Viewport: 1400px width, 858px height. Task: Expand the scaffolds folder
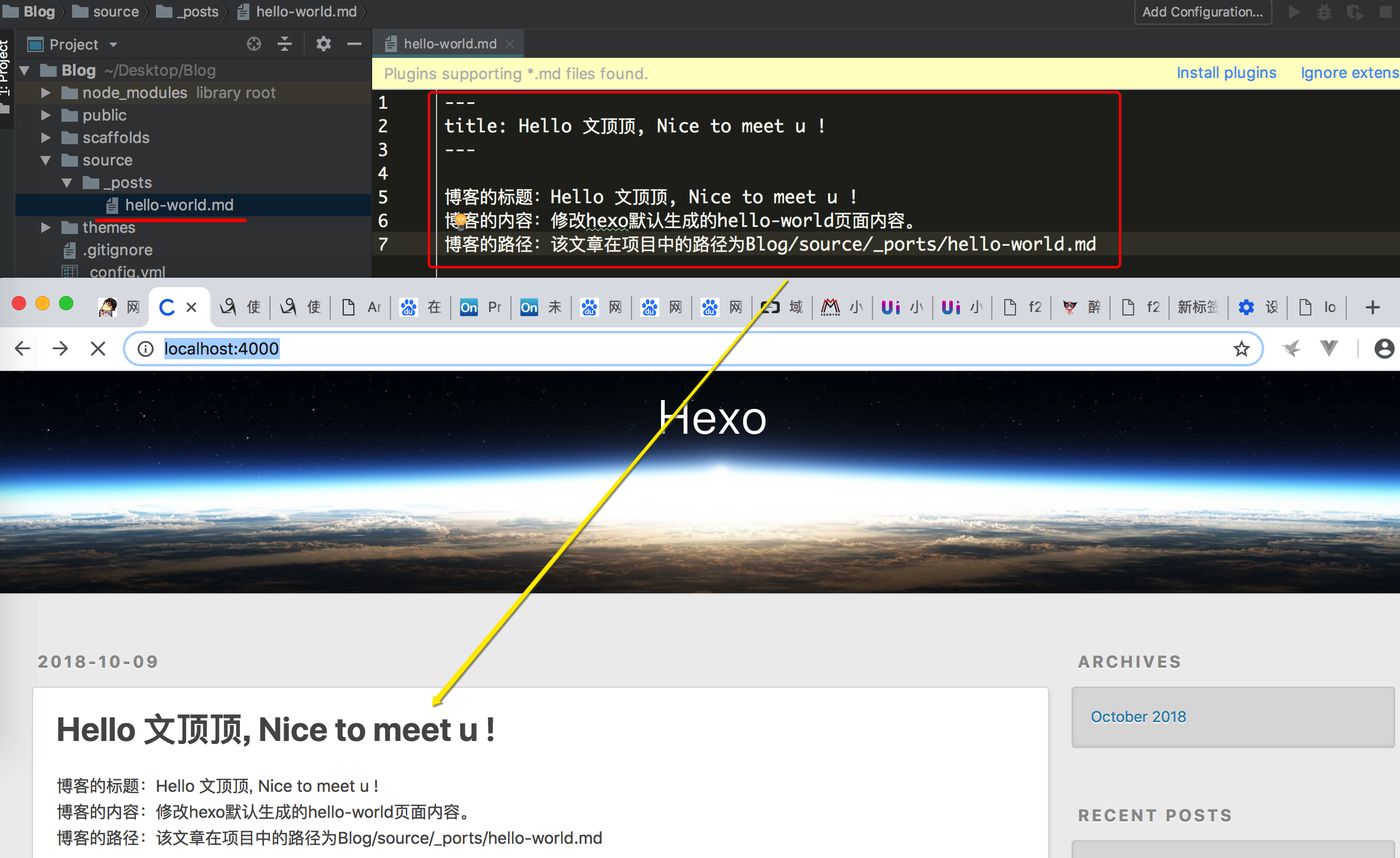click(x=45, y=138)
